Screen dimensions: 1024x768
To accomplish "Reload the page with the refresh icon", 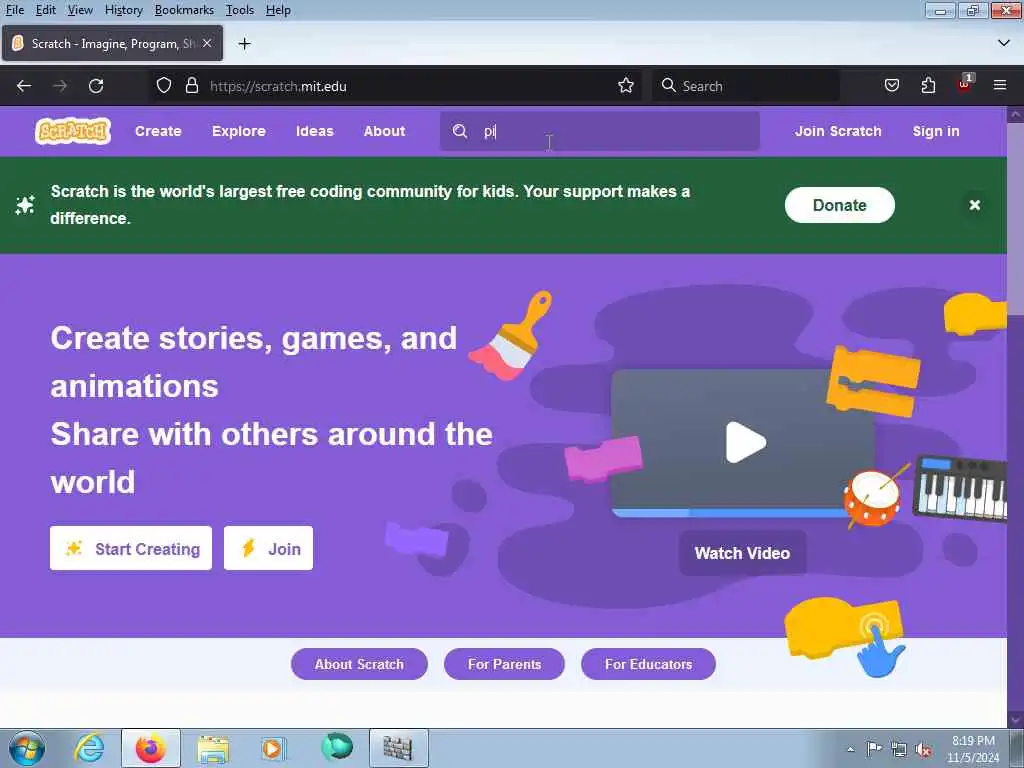I will [96, 86].
